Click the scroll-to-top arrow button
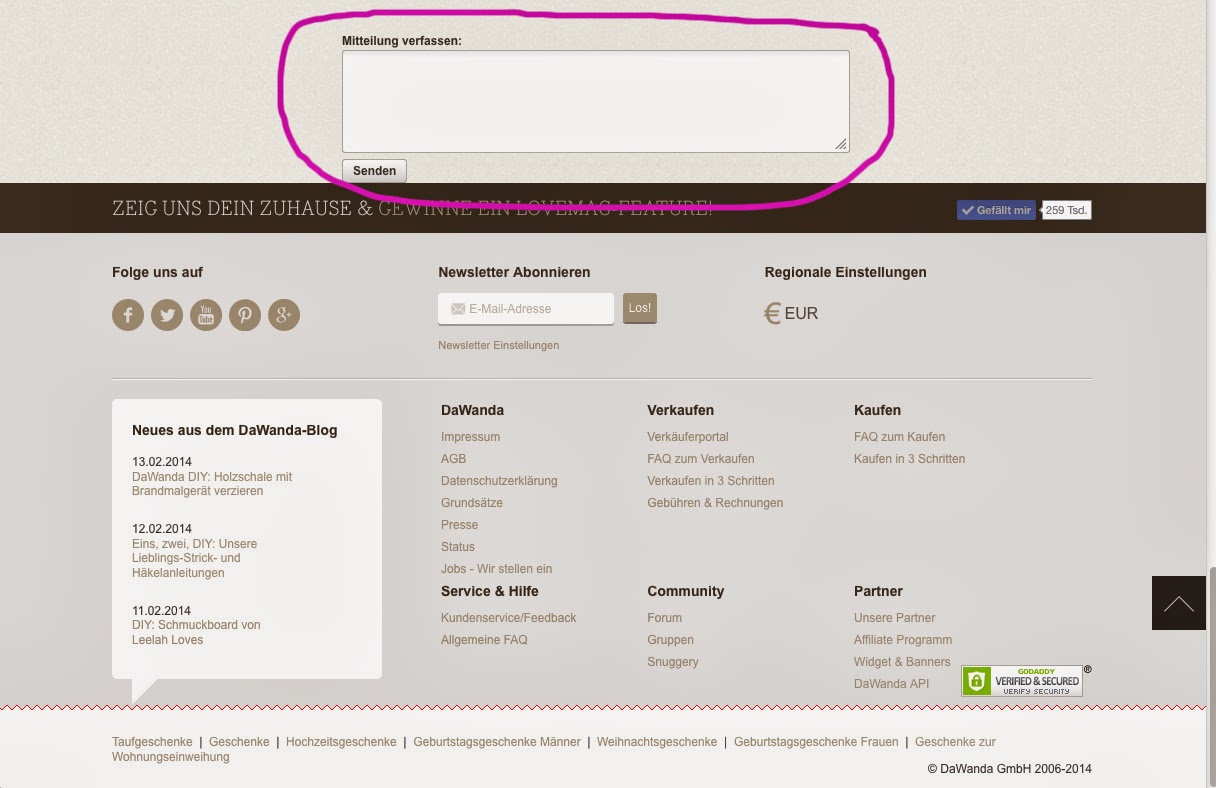 pyautogui.click(x=1179, y=603)
